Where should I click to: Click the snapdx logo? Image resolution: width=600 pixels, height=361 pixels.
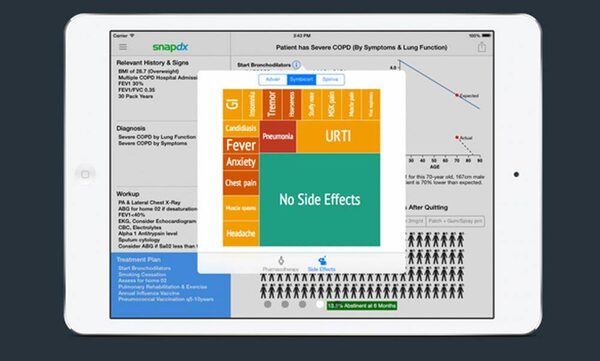[170, 47]
